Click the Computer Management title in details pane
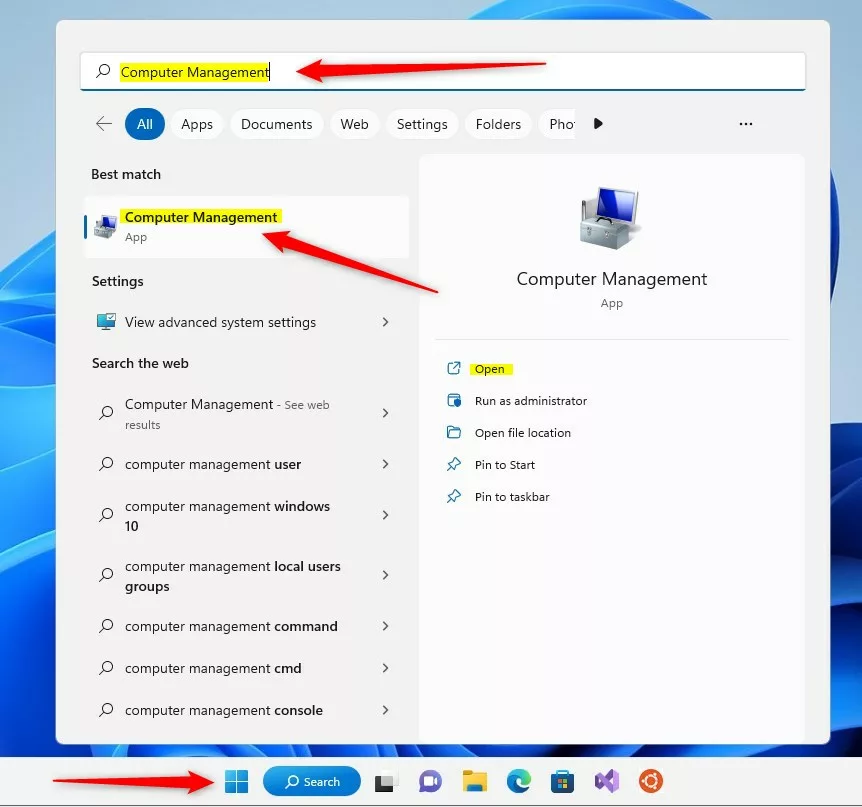The width and height of the screenshot is (862, 807). (611, 279)
